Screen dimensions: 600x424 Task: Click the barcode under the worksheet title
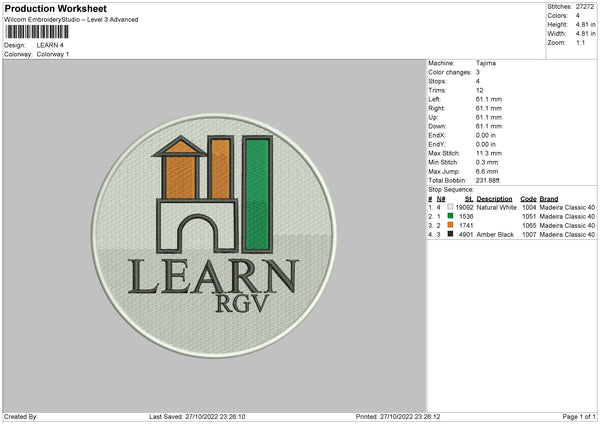coord(37,32)
